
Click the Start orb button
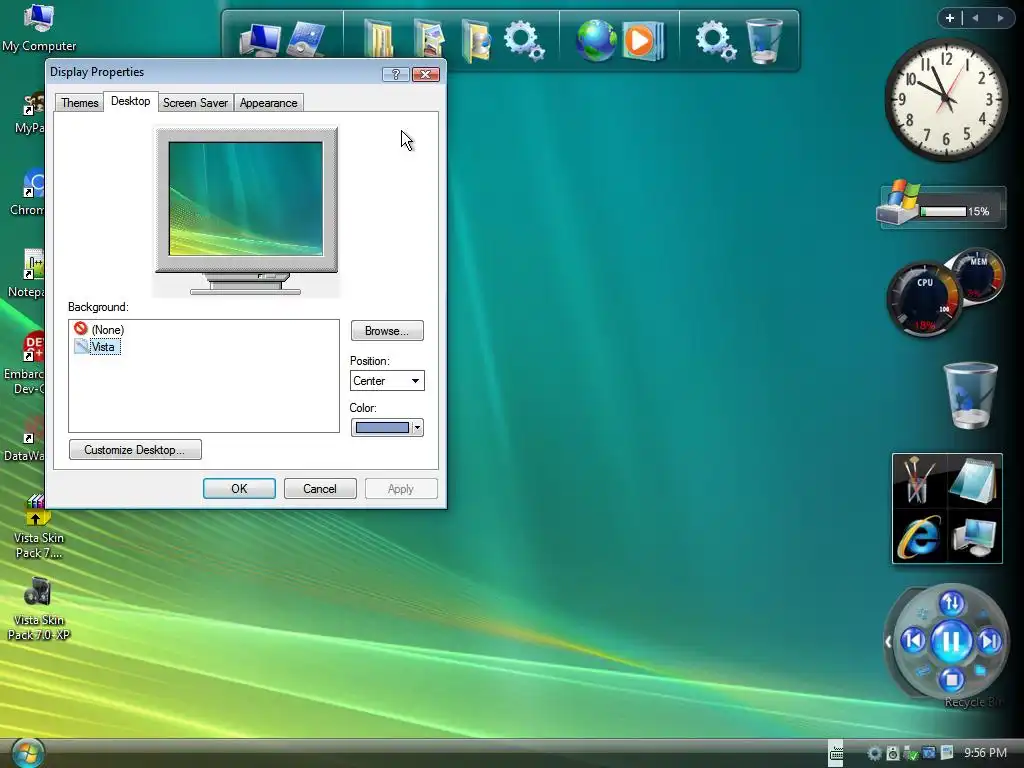point(28,752)
